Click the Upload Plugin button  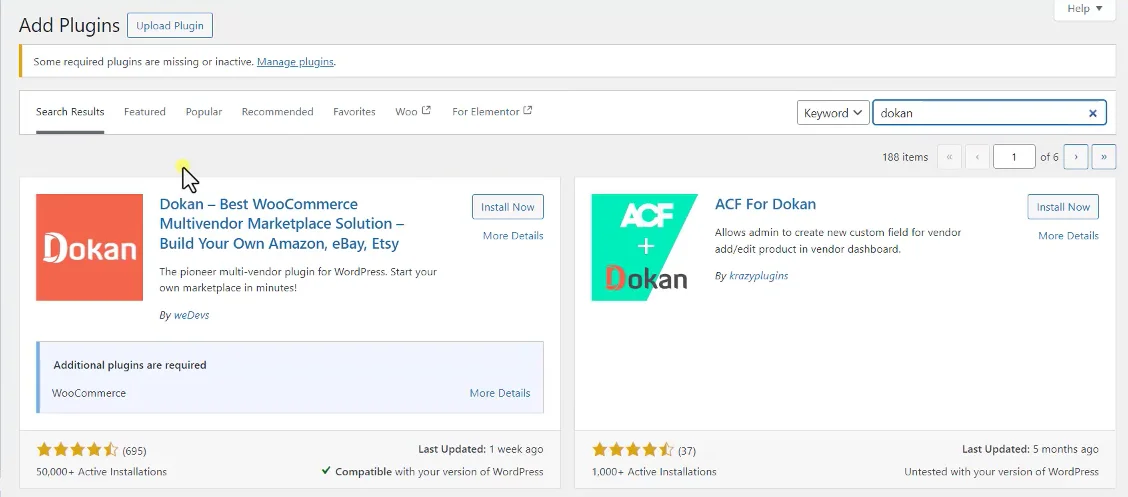(170, 26)
